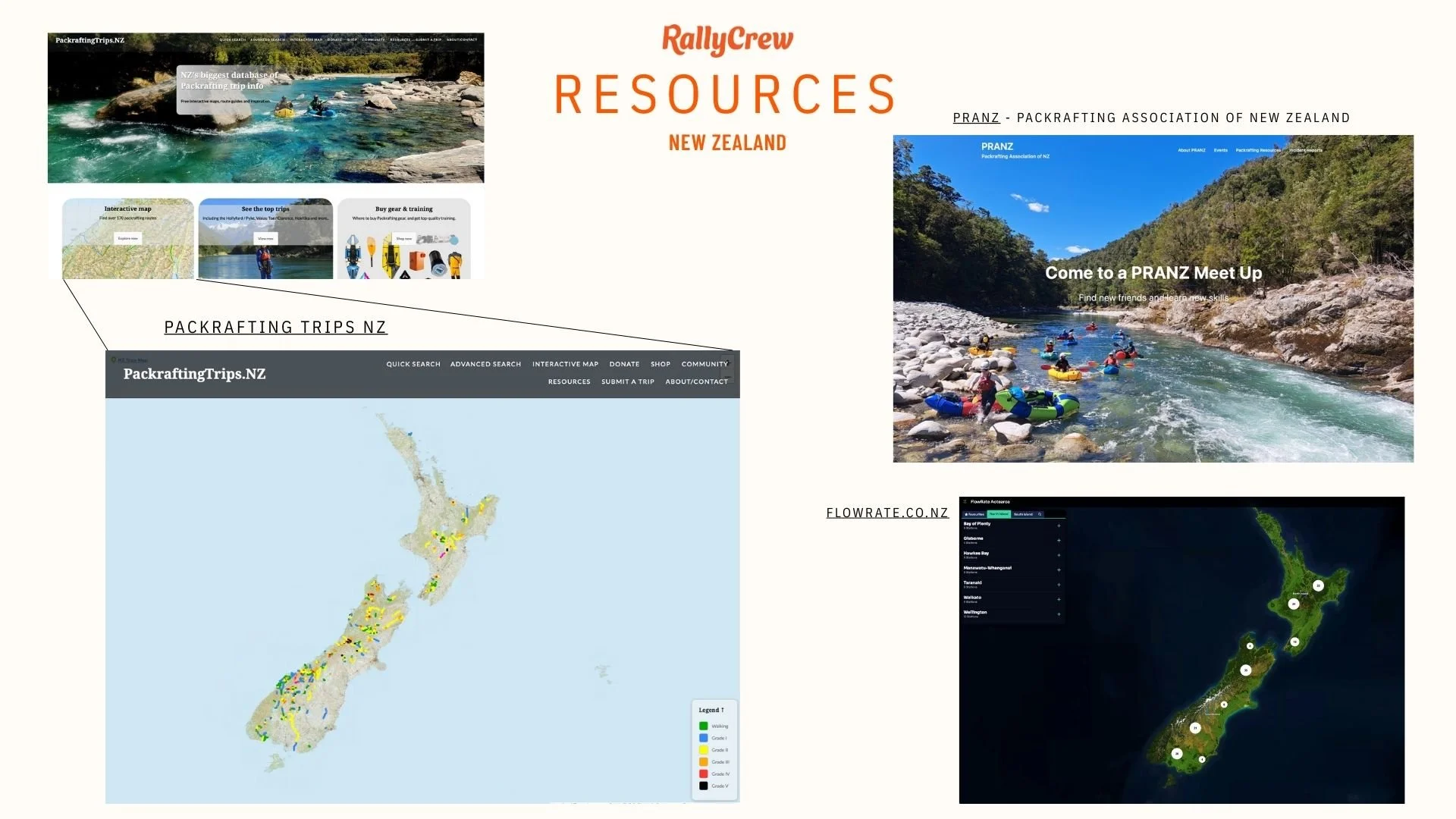
Task: Click Explore now on the Interactive map card
Action: pyautogui.click(x=128, y=238)
